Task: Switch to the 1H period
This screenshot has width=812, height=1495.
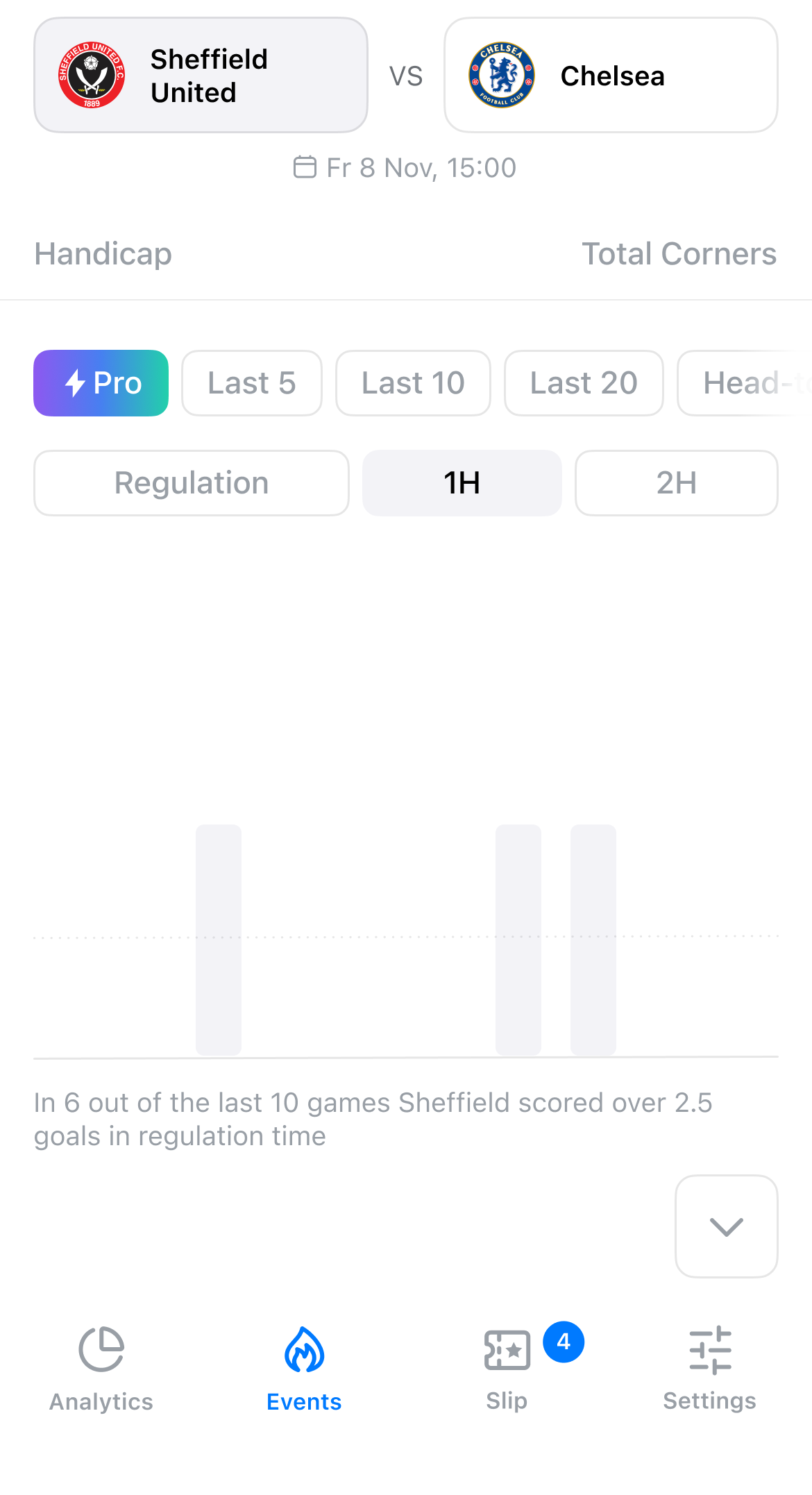Action: (x=462, y=483)
